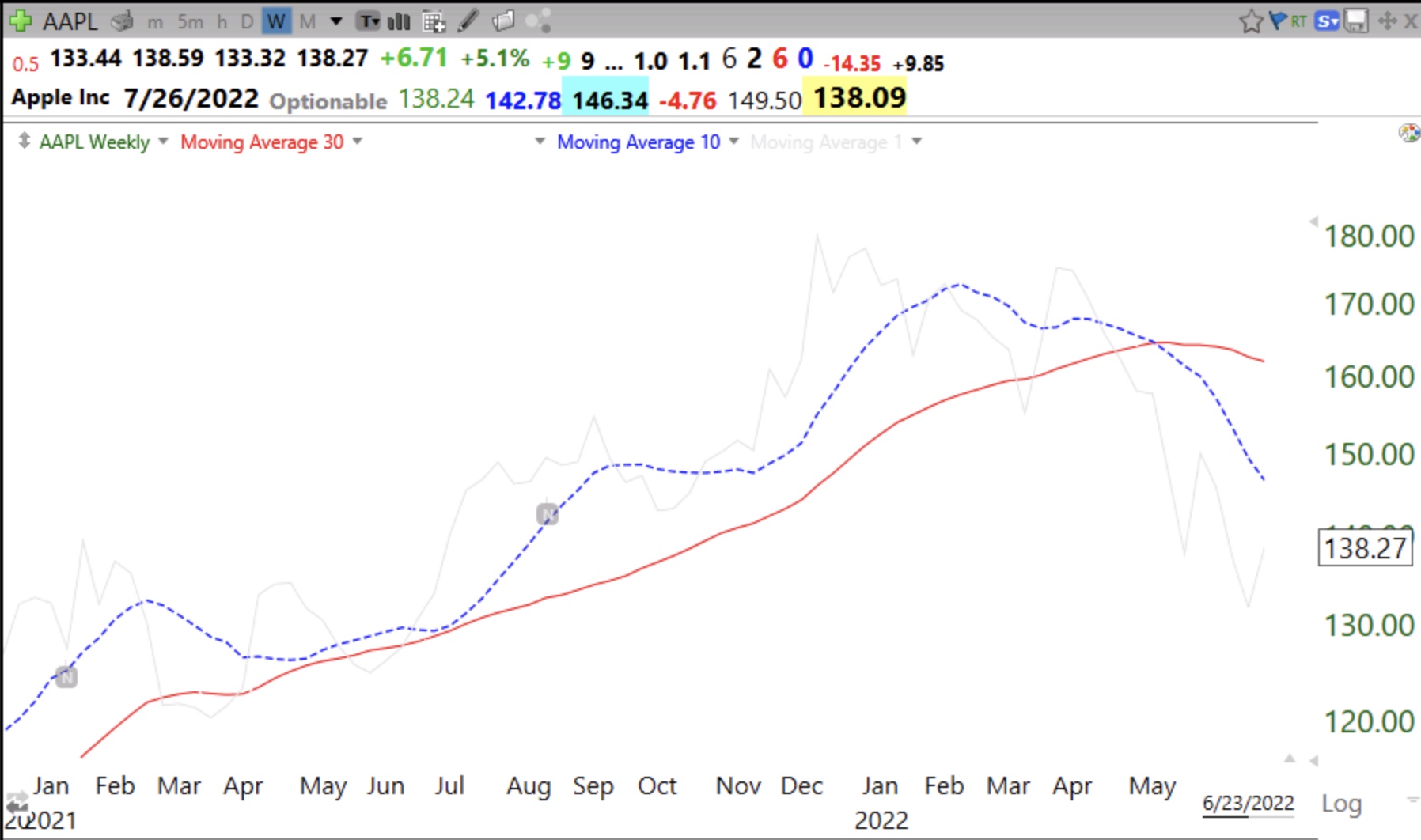The image size is (1421, 840).
Task: Click the green plus add-symbol icon
Action: coord(21,21)
